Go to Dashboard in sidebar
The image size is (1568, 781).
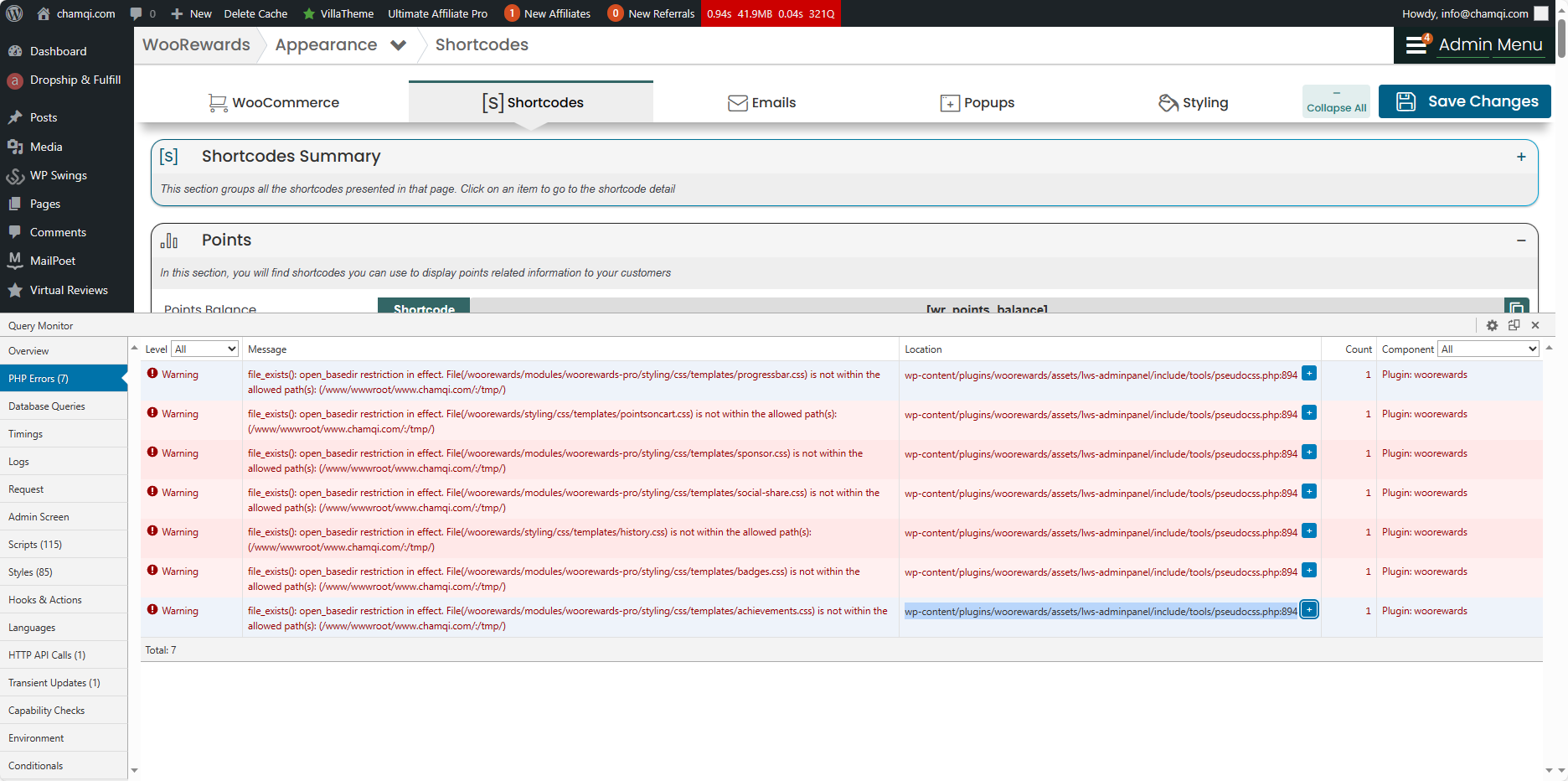[58, 51]
